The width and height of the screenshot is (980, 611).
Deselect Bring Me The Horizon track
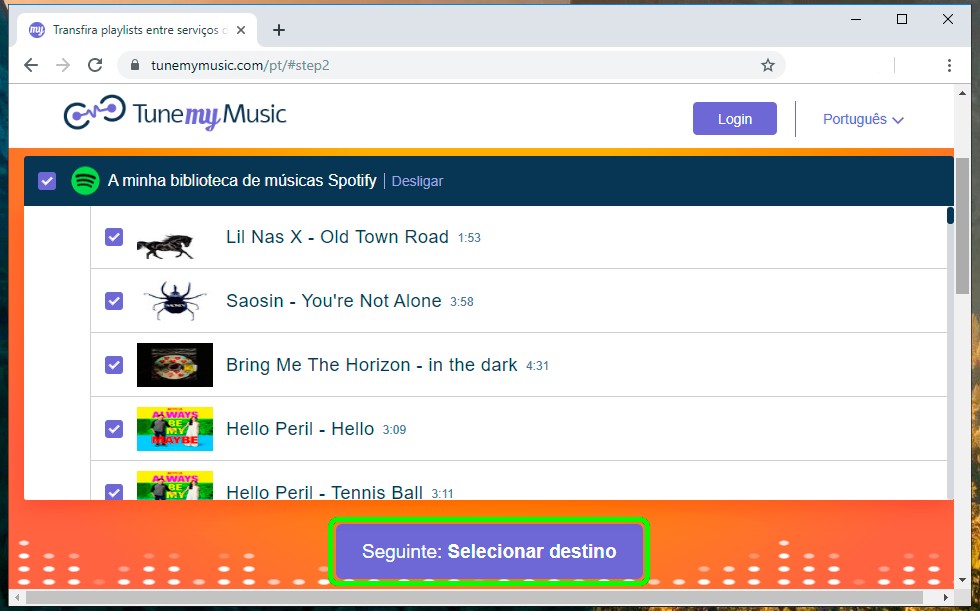(114, 365)
